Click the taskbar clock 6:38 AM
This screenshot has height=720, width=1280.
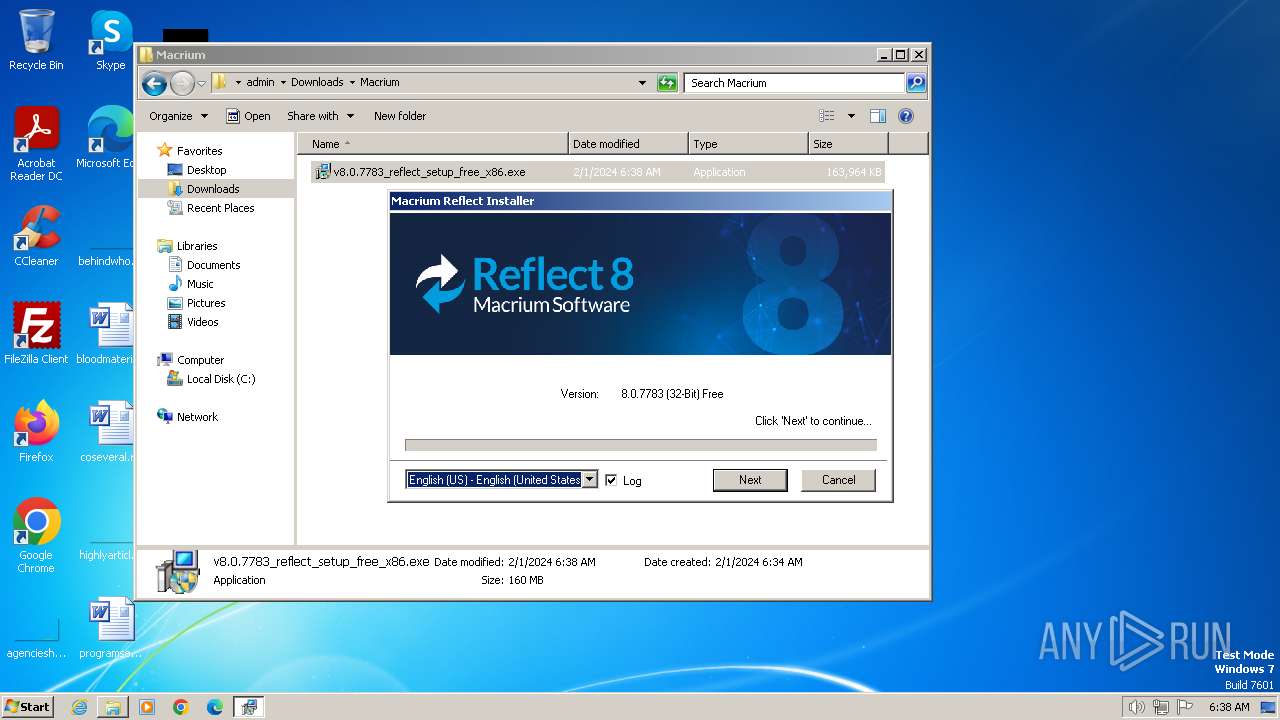[1229, 707]
